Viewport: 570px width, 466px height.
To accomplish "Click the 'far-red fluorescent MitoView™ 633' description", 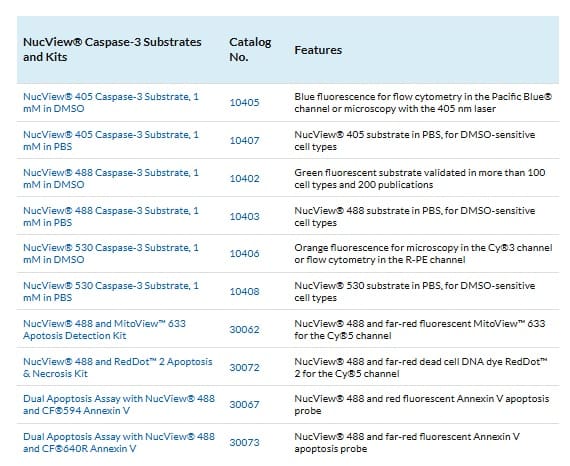I will tap(420, 329).
